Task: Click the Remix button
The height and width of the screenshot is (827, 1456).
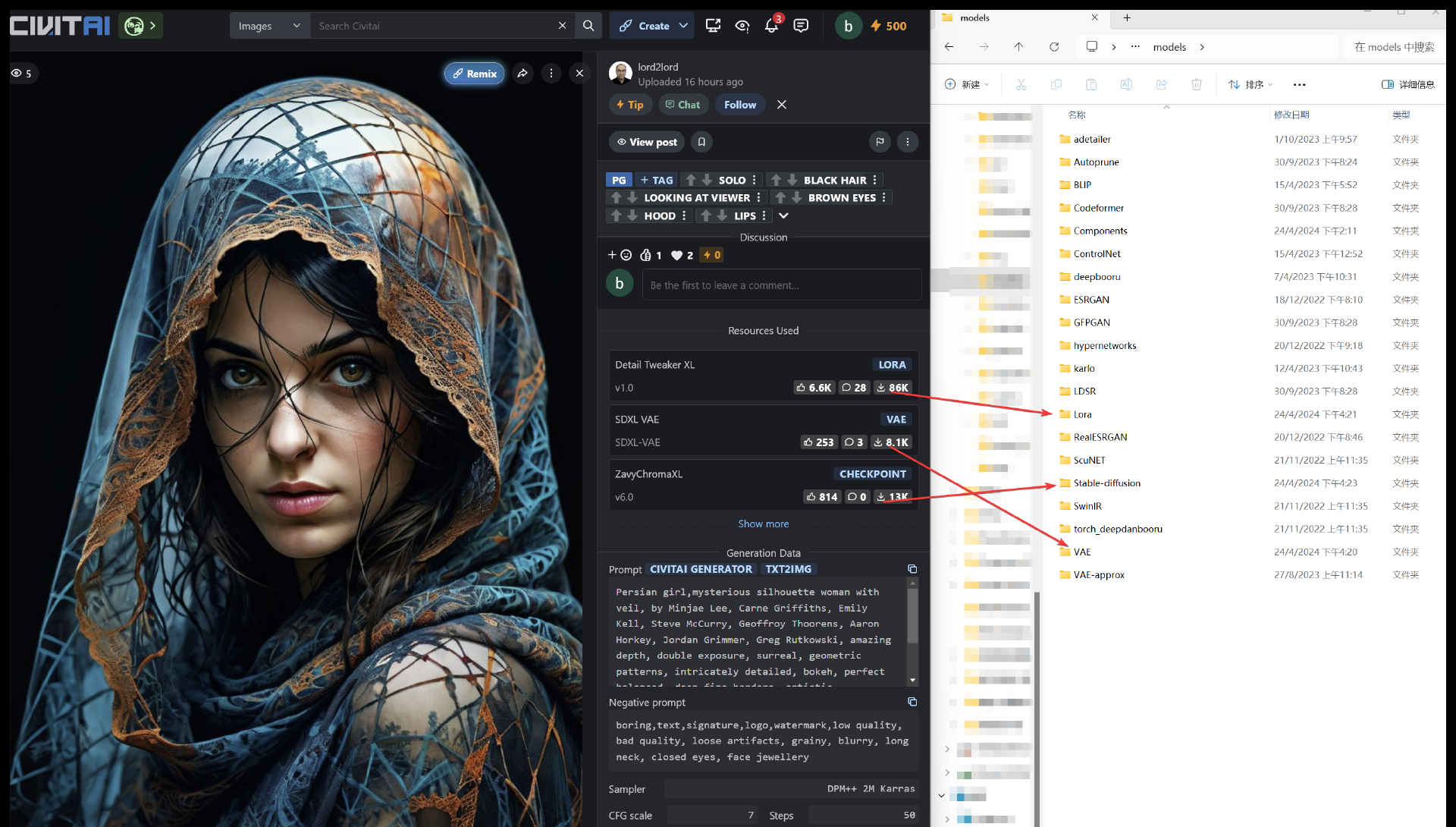Action: 475,74
